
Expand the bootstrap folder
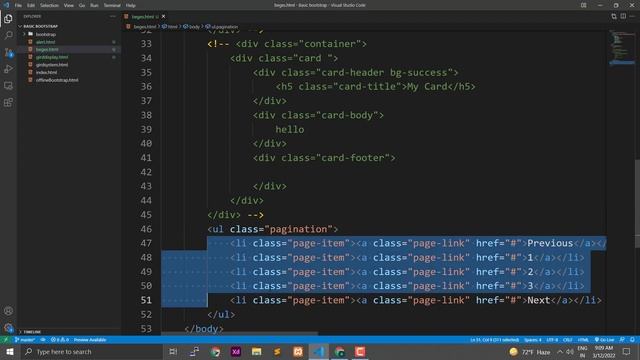[46, 34]
